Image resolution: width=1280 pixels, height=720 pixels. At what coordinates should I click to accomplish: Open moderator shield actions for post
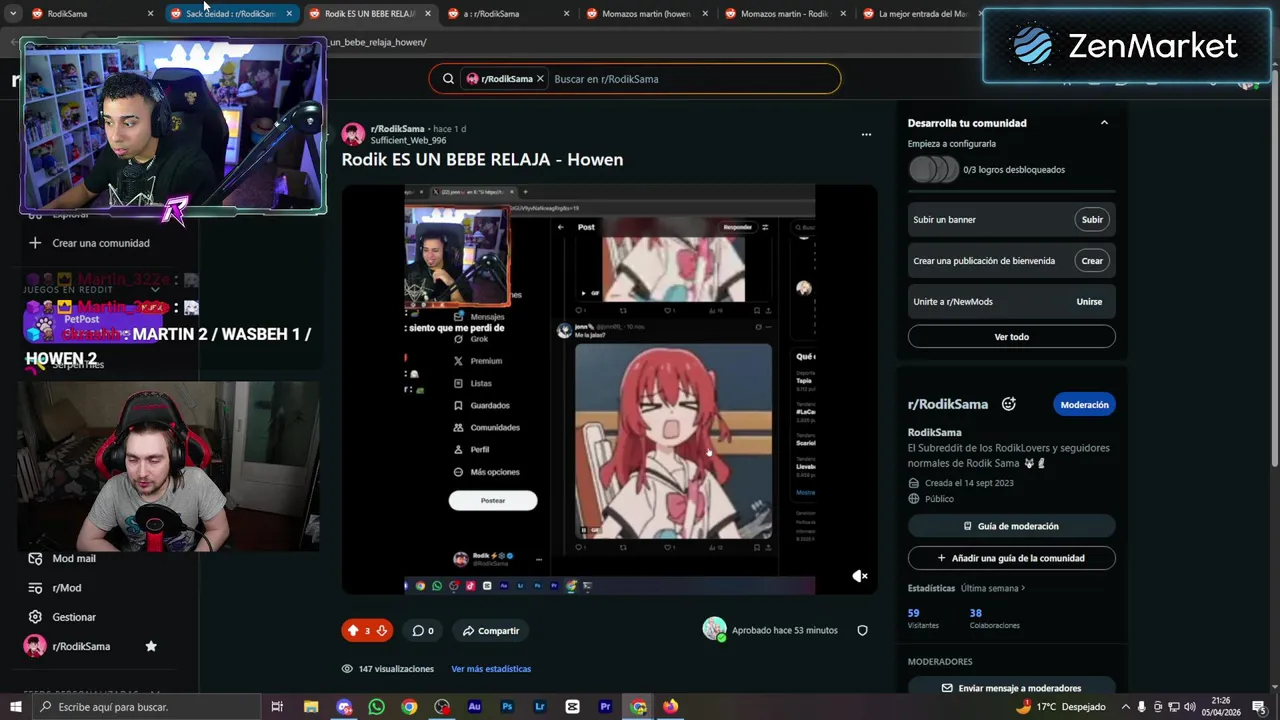pyautogui.click(x=862, y=630)
